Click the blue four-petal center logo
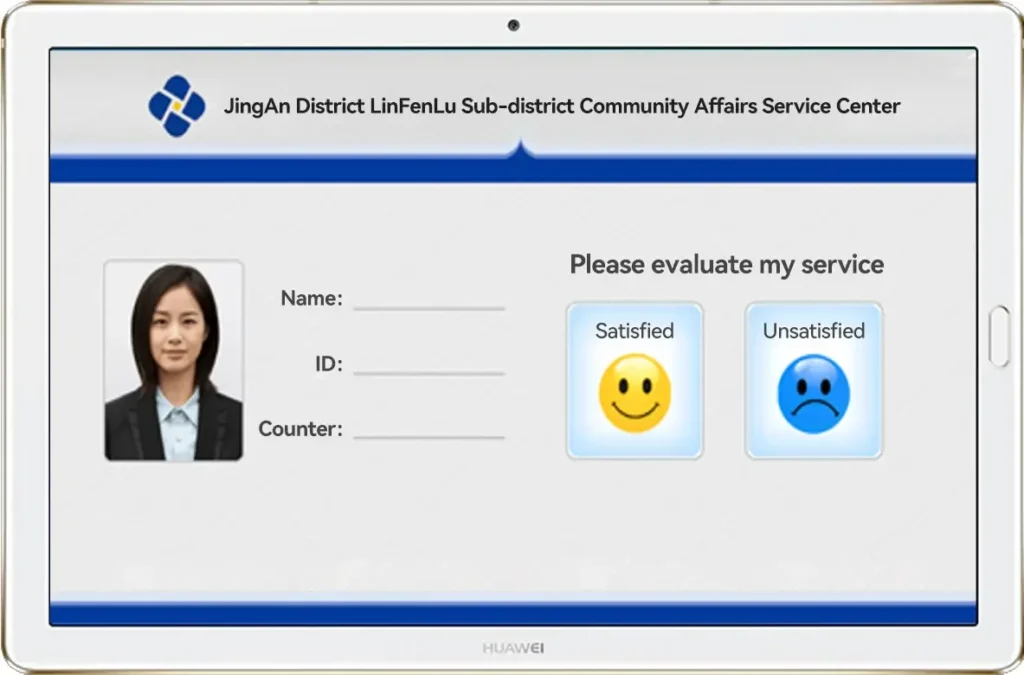This screenshot has width=1024, height=675. [177, 106]
